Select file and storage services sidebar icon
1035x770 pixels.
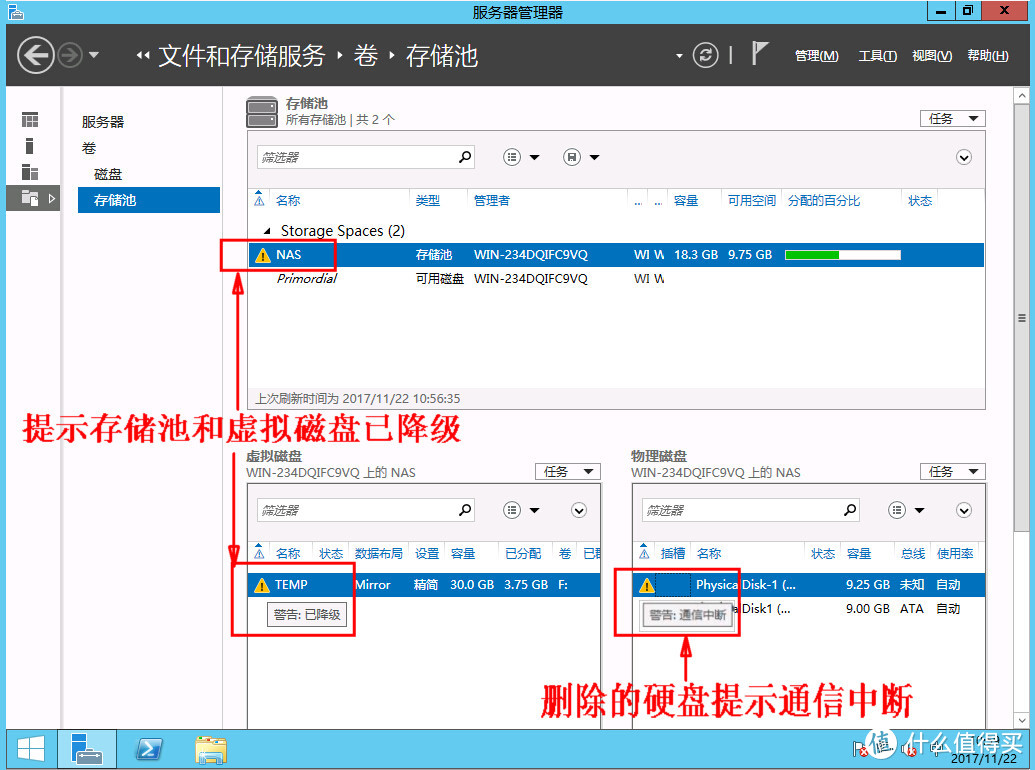pyautogui.click(x=33, y=198)
